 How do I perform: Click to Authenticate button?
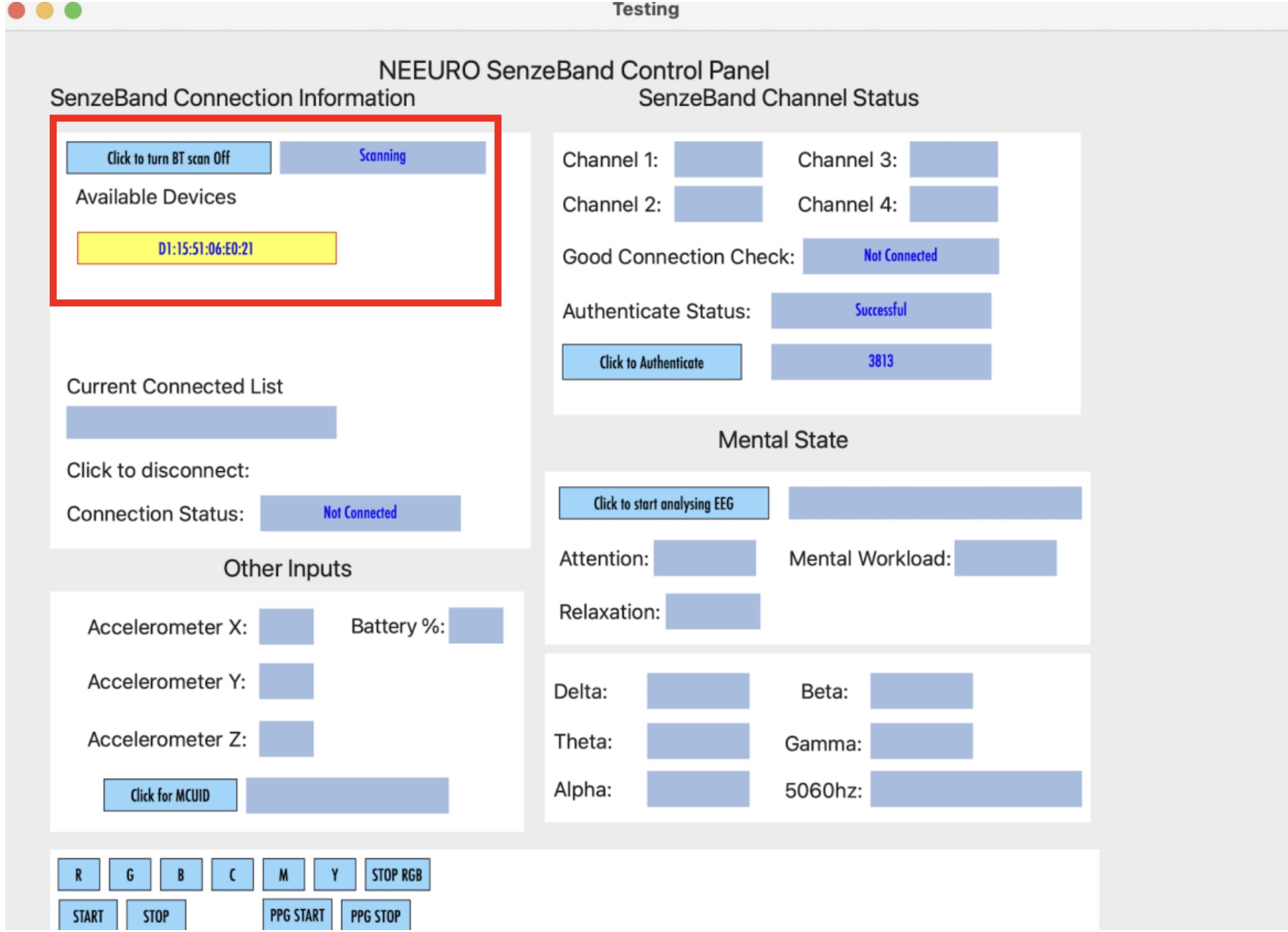651,362
